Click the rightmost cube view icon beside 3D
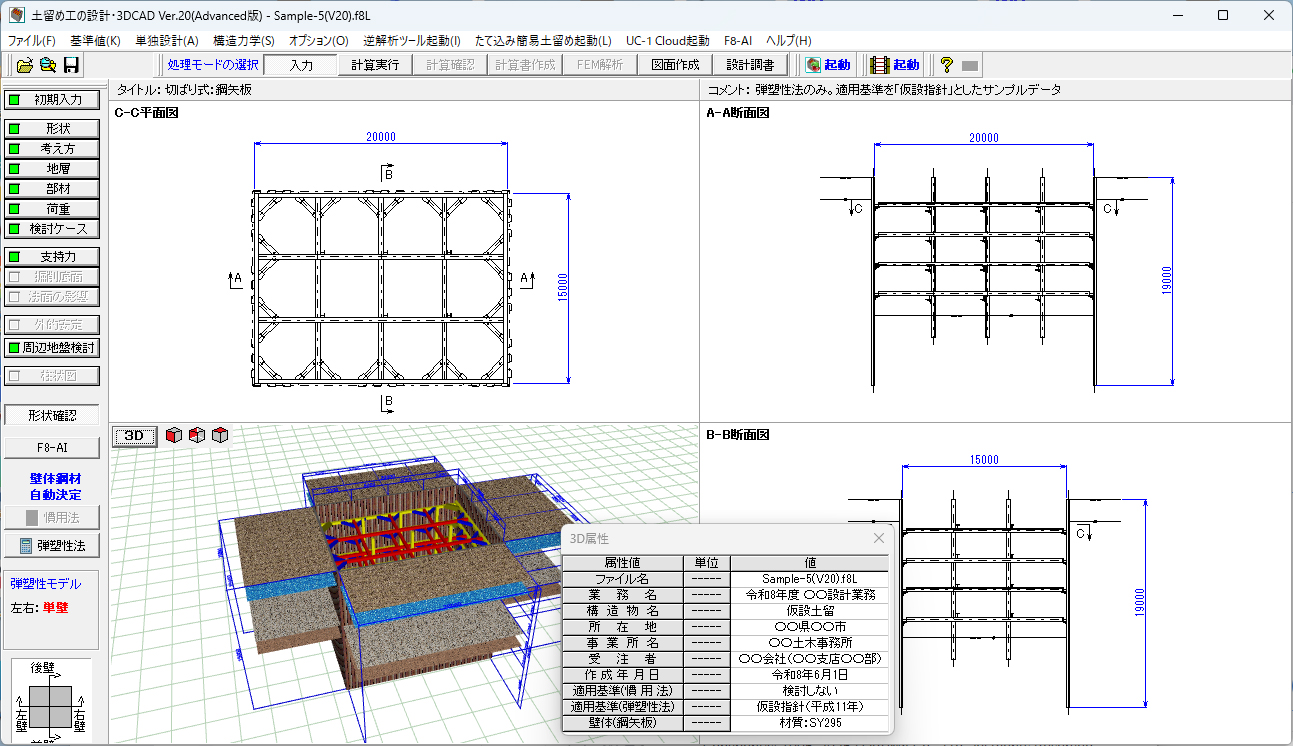Viewport: 1293px width, 746px height. tap(220, 435)
